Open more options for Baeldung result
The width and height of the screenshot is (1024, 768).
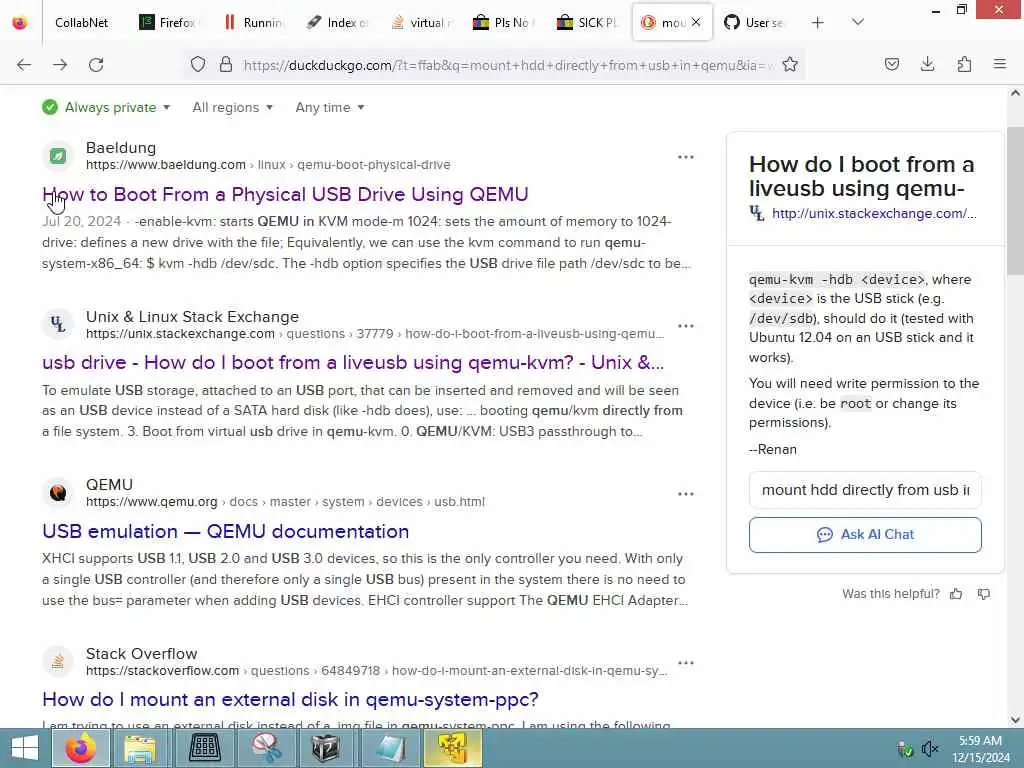686,157
